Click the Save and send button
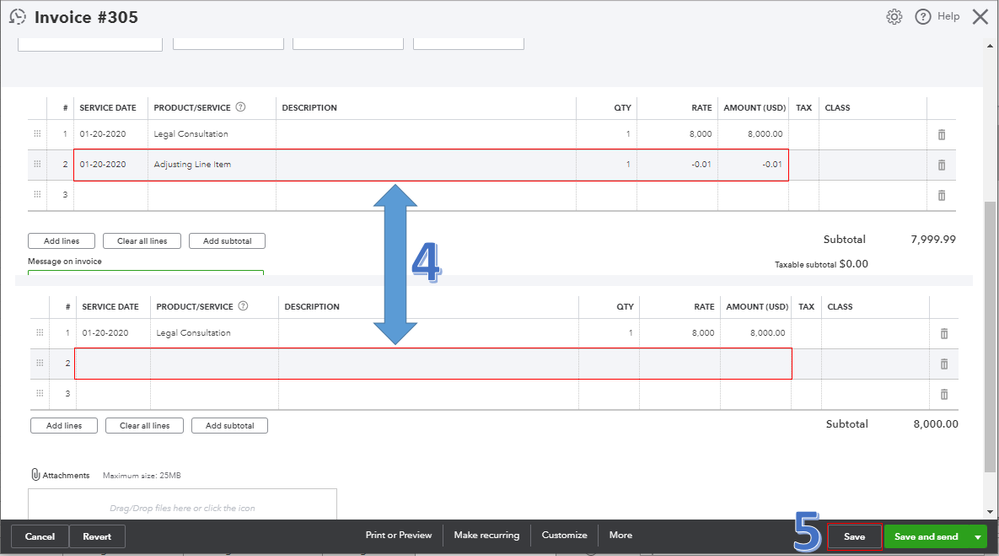This screenshot has height=556, width=999. pyautogui.click(x=926, y=537)
